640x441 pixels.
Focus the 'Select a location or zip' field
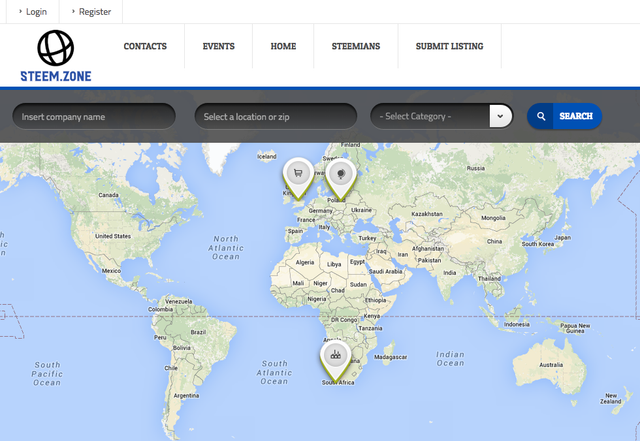[x=276, y=116]
